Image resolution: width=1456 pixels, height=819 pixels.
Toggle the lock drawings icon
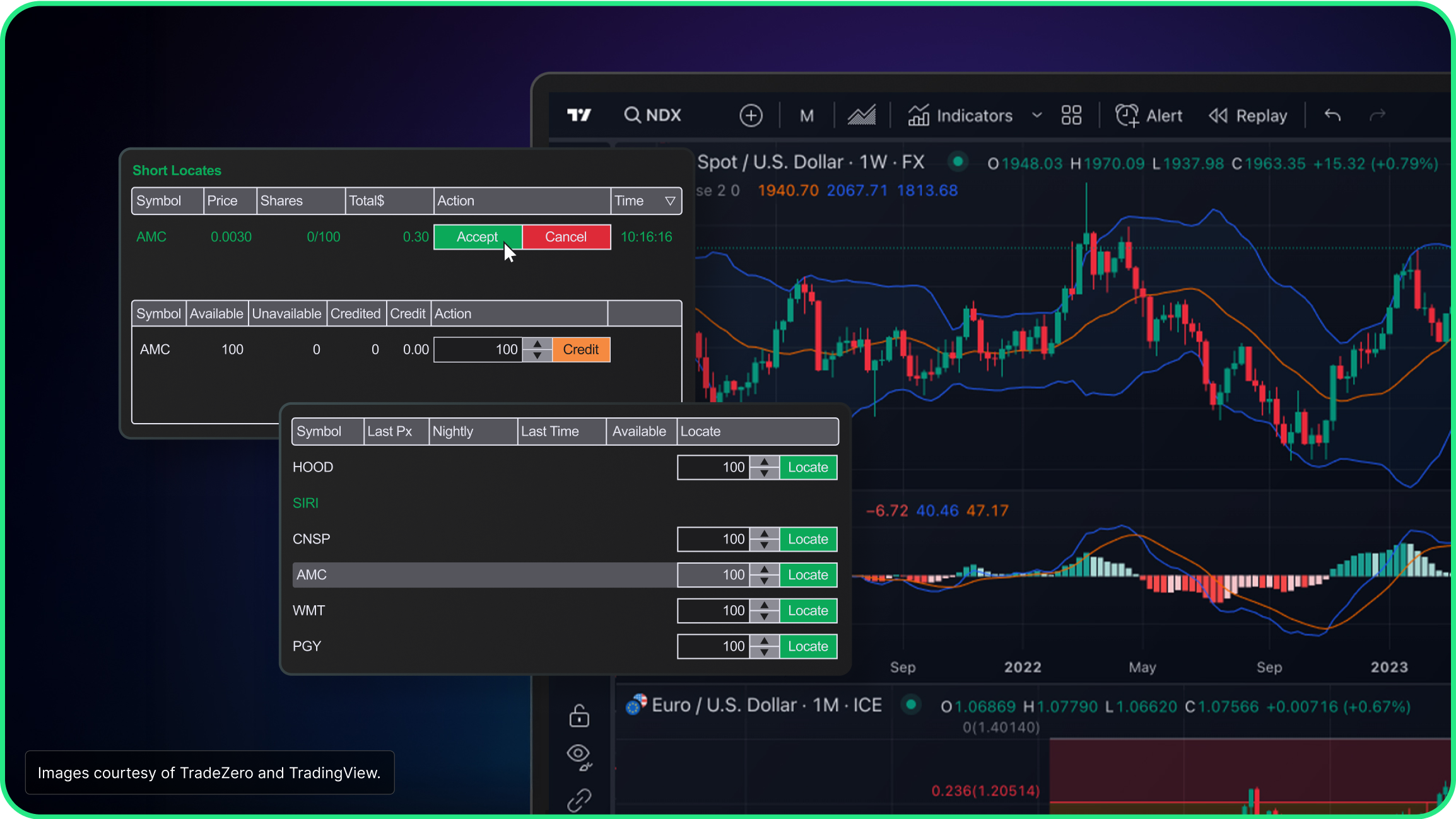pos(578,716)
